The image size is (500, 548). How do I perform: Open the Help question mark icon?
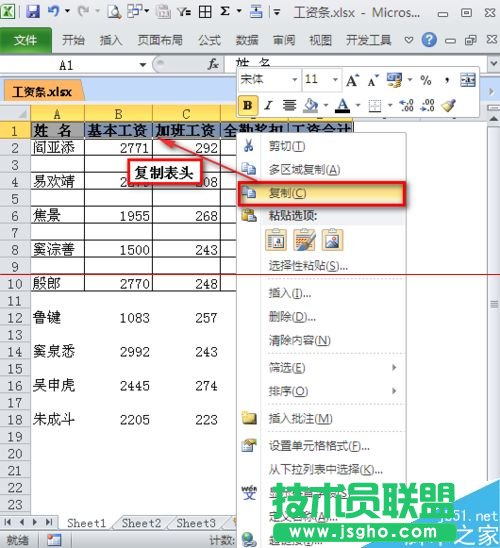[x=429, y=40]
